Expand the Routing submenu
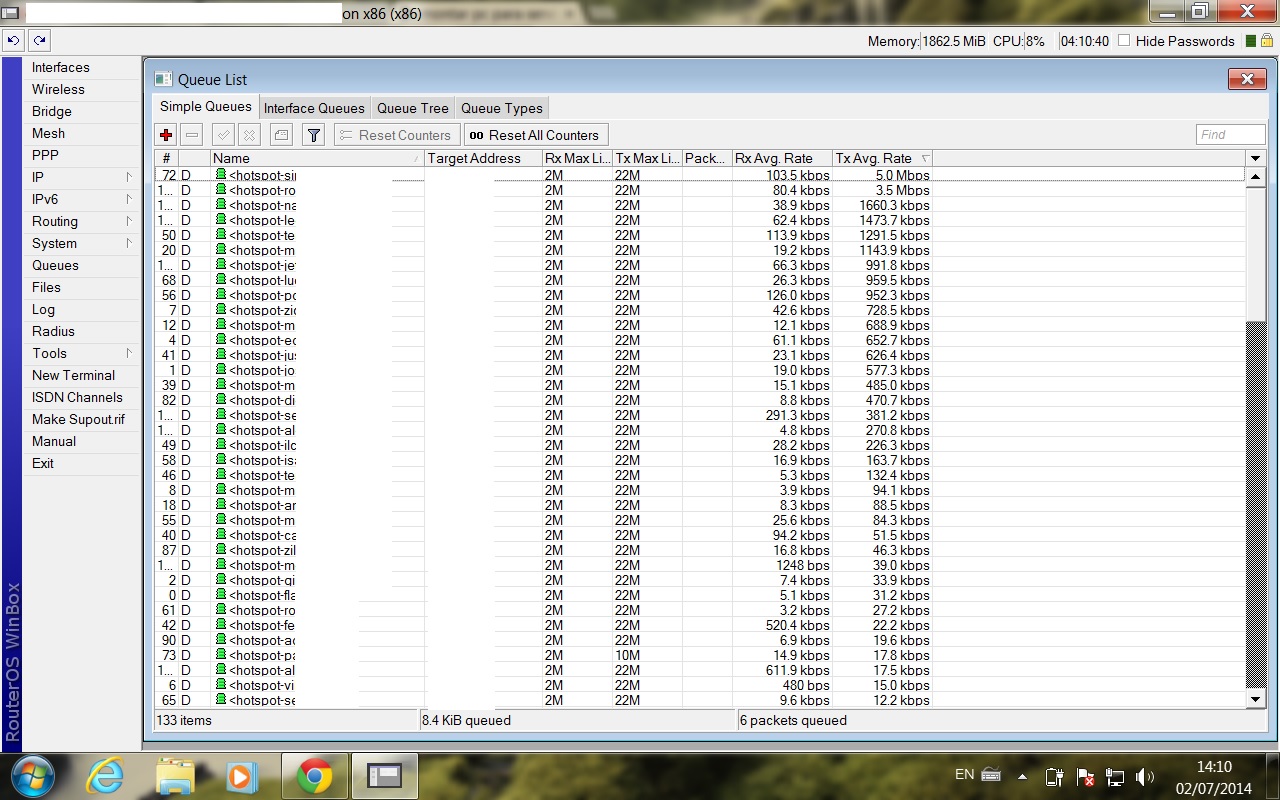This screenshot has height=800, width=1280. tap(129, 221)
